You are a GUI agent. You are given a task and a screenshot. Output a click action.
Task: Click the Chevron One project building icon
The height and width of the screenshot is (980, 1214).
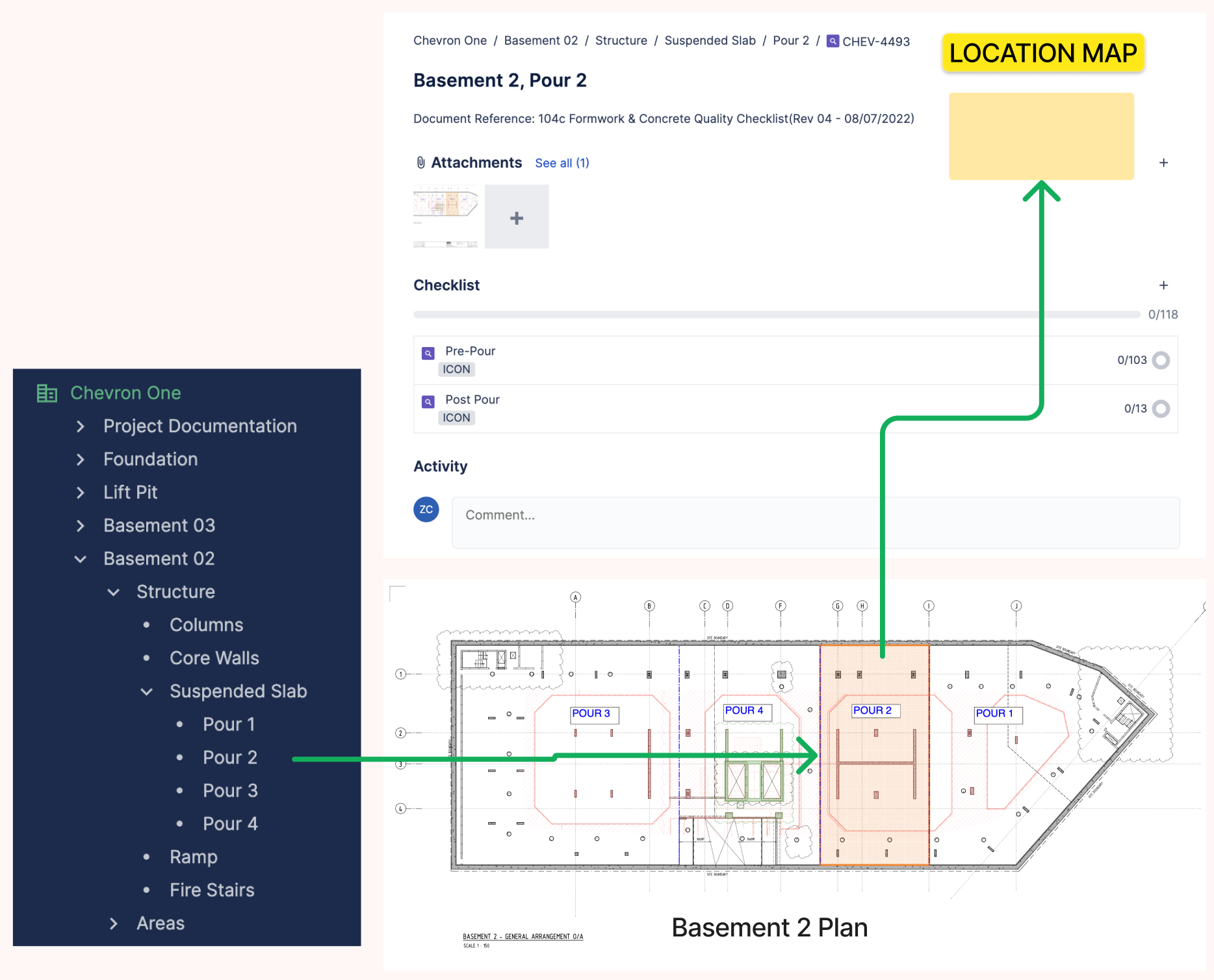click(x=47, y=393)
